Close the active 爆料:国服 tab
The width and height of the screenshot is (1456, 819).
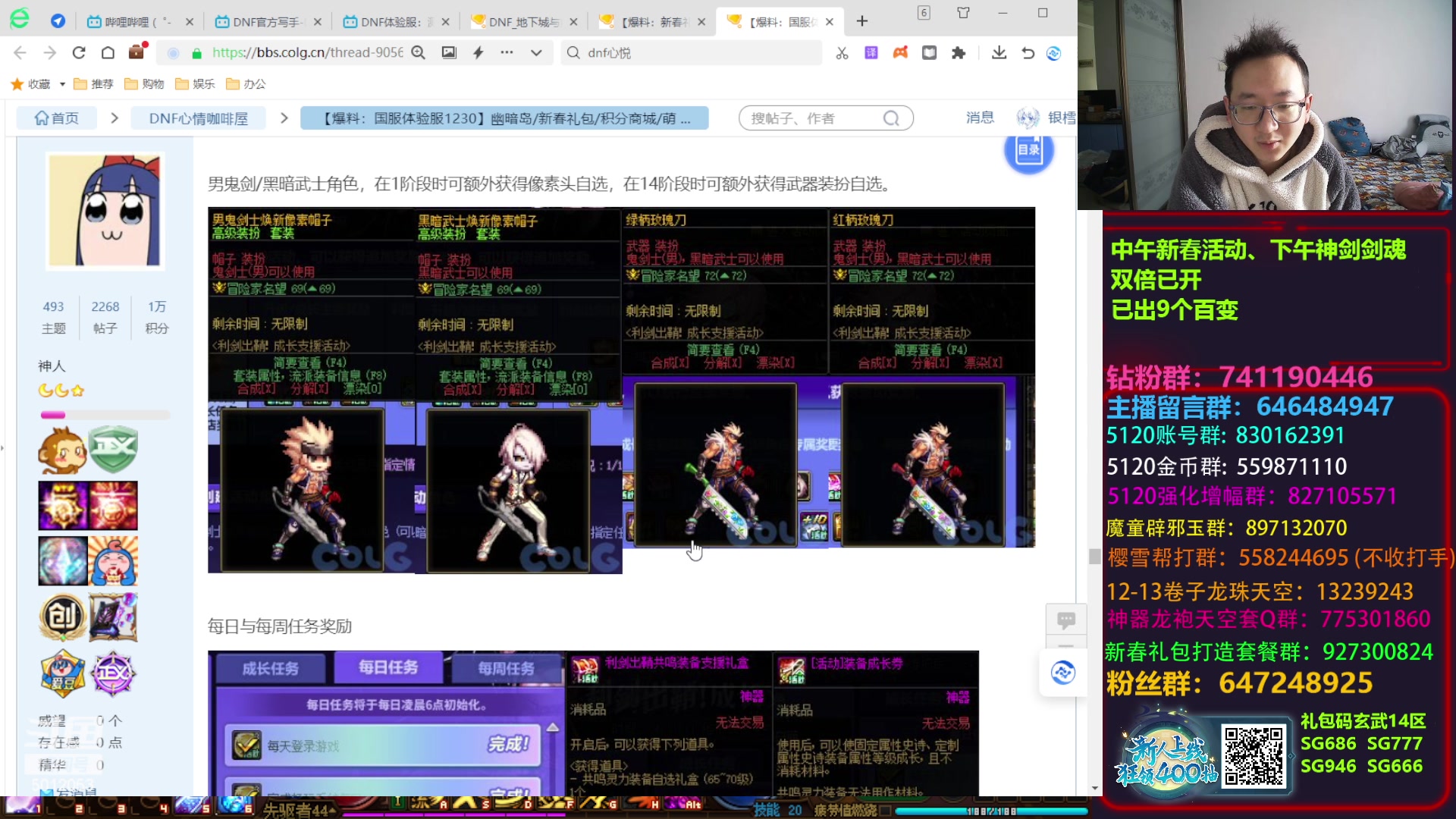830,22
